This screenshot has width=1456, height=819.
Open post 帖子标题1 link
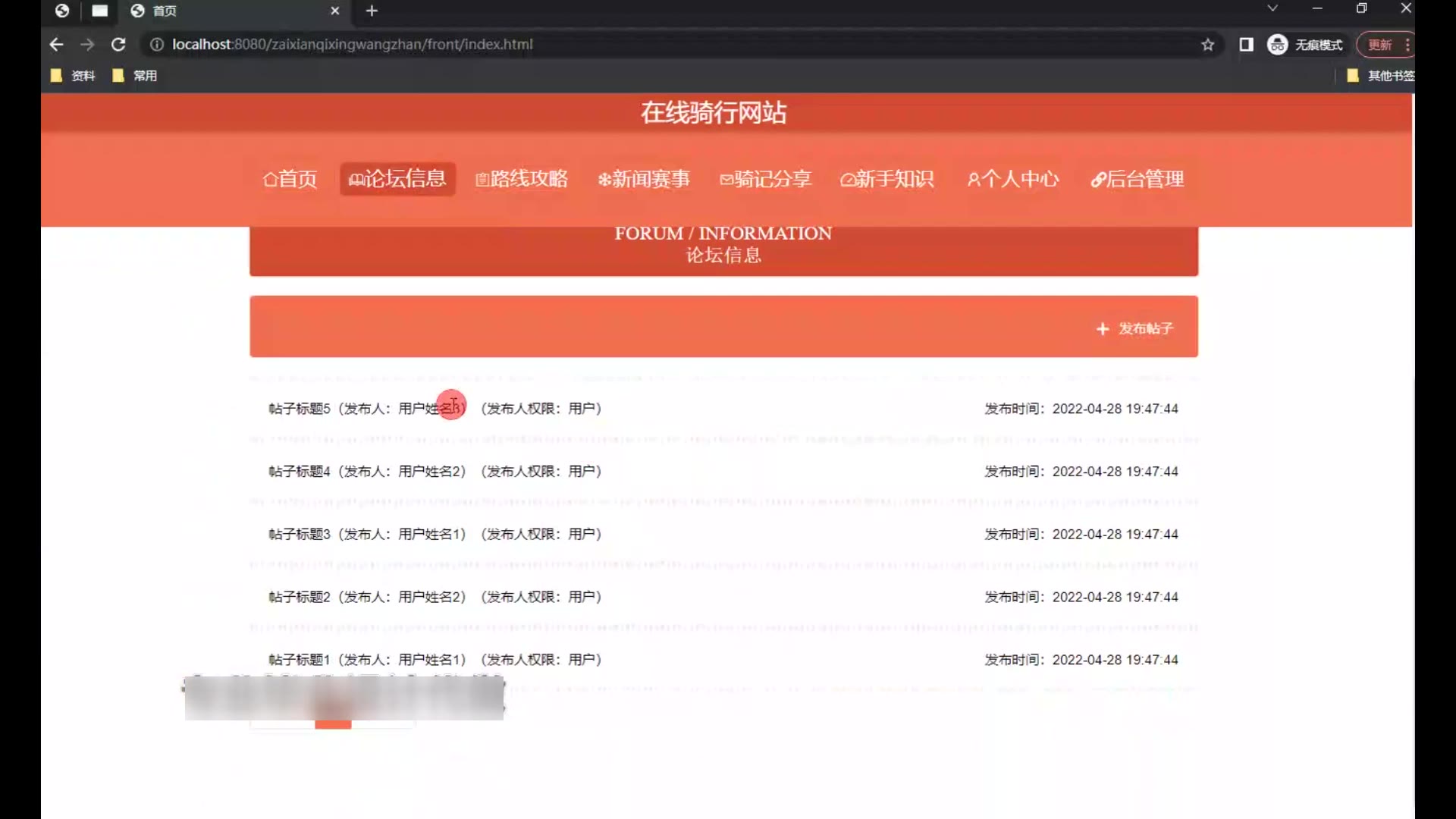point(300,660)
